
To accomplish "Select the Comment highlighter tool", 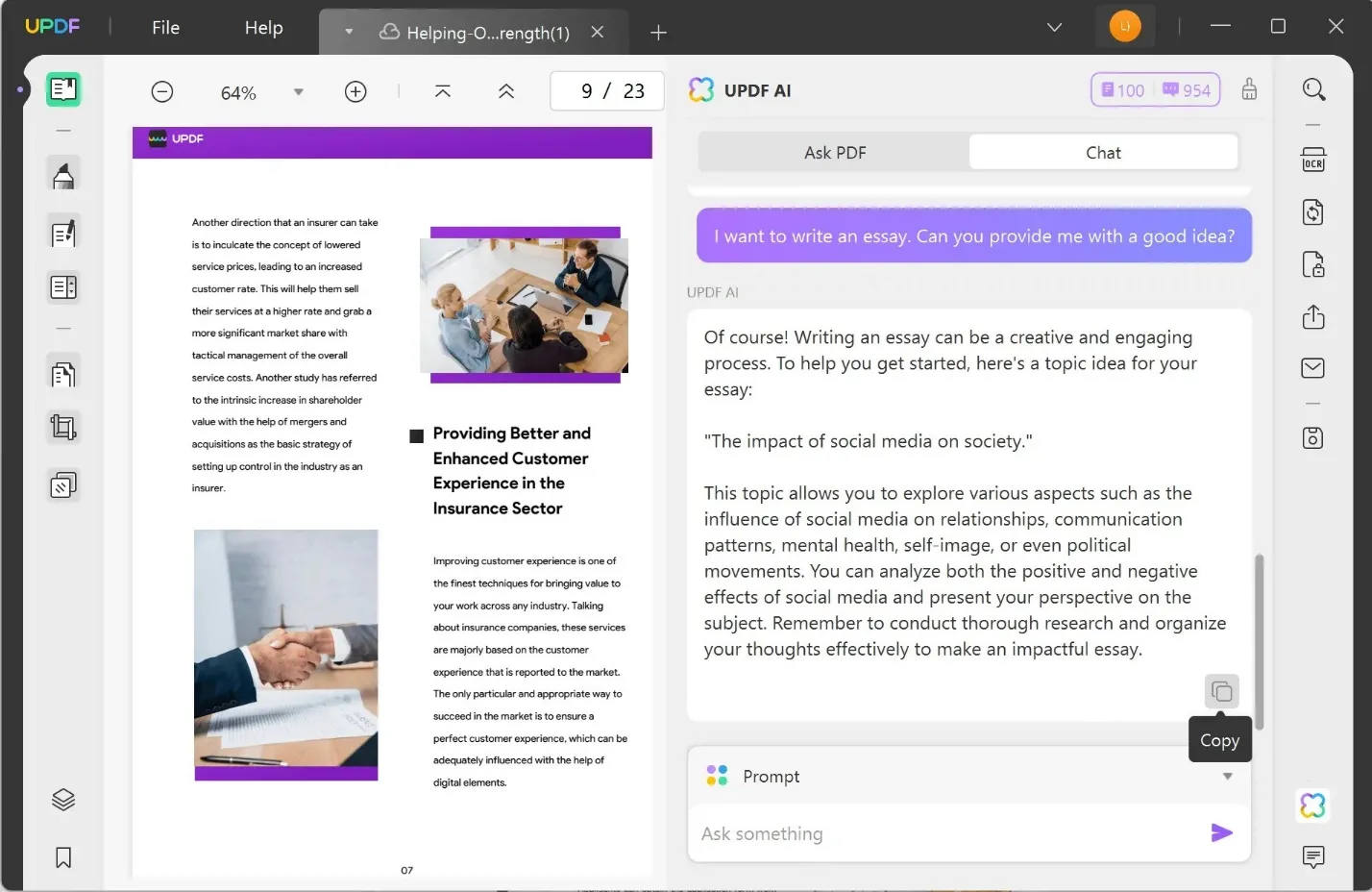I will [63, 176].
